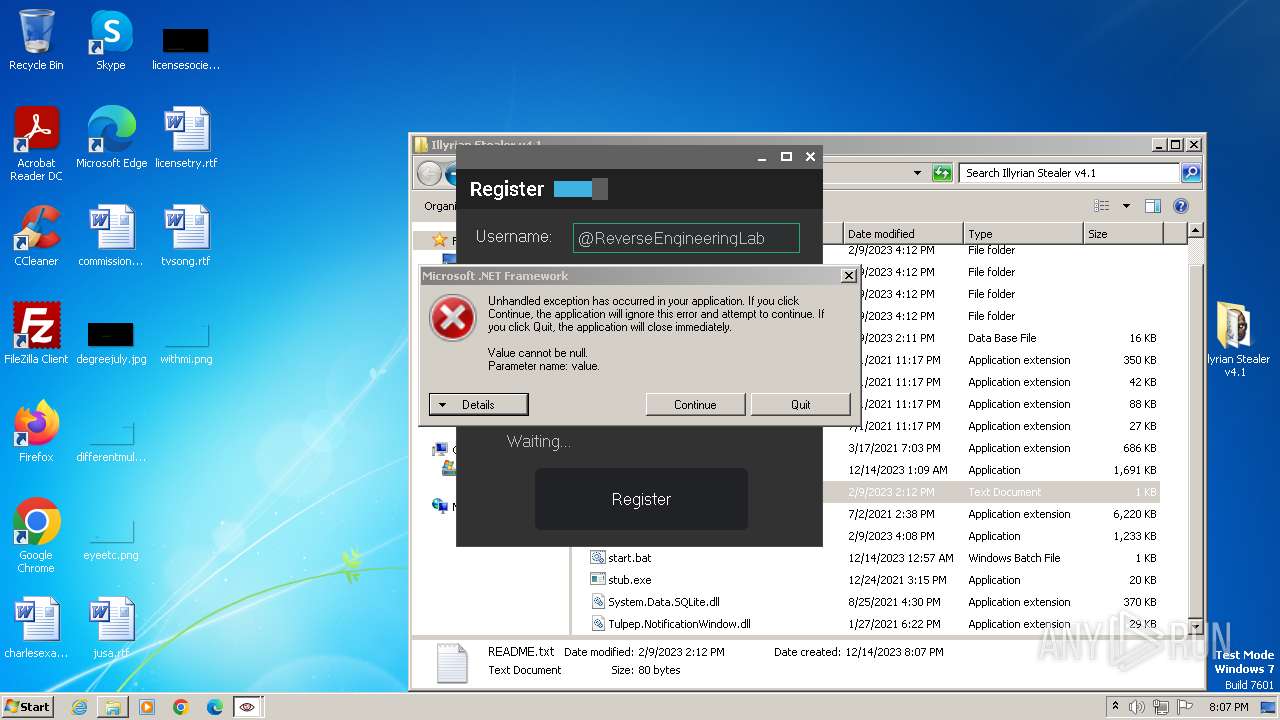Select licensetry.rtf document icon
This screenshot has width=1280, height=720.
(x=186, y=138)
